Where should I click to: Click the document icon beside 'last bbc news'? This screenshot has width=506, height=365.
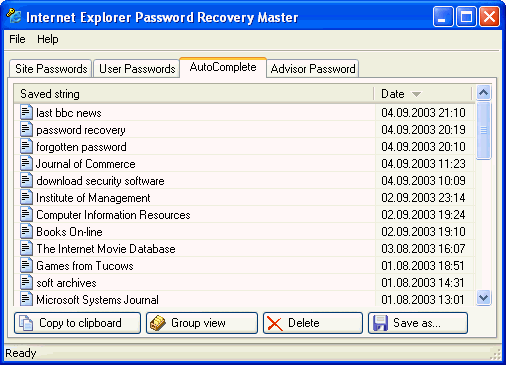[x=26, y=112]
